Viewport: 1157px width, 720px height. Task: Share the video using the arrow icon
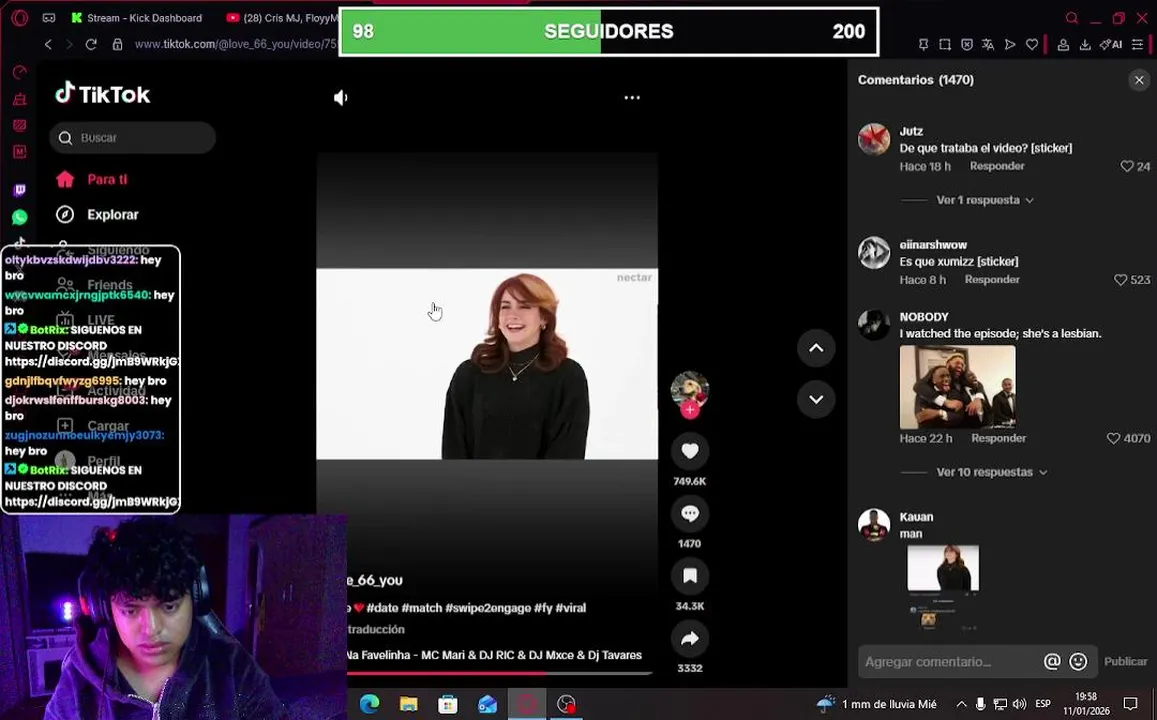point(689,639)
